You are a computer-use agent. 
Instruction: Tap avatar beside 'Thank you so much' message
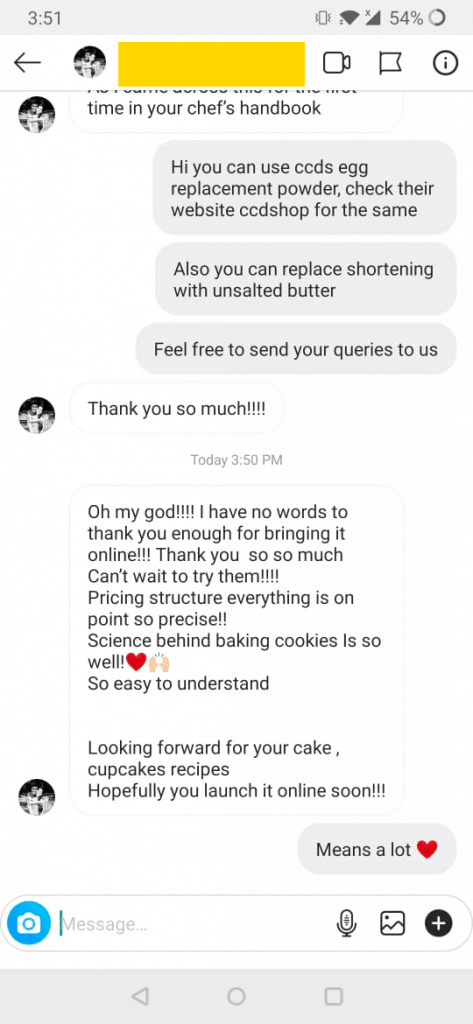(37, 415)
